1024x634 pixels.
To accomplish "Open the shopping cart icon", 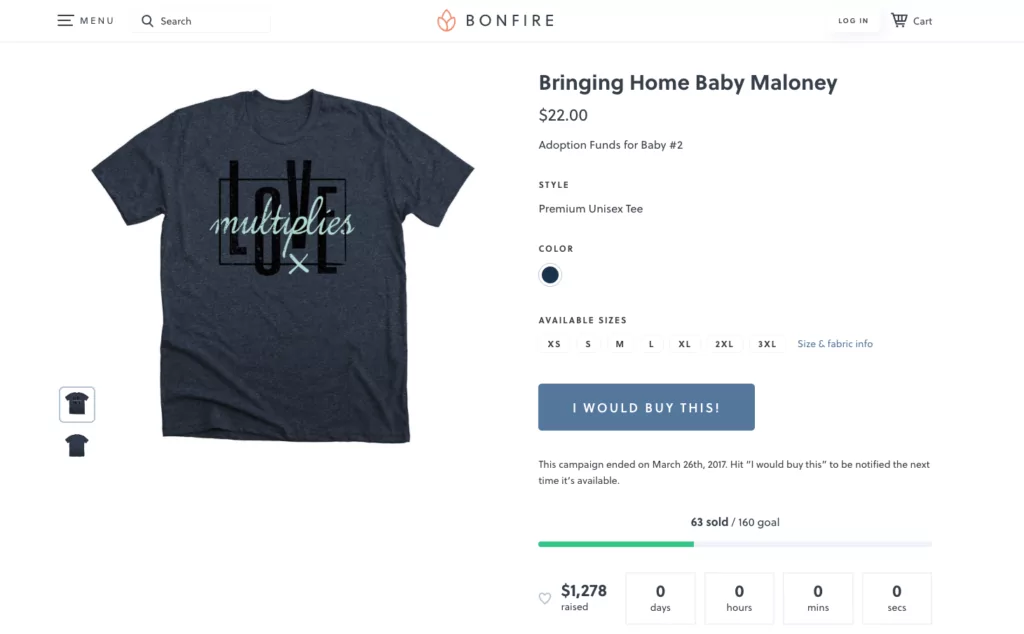I will point(899,20).
